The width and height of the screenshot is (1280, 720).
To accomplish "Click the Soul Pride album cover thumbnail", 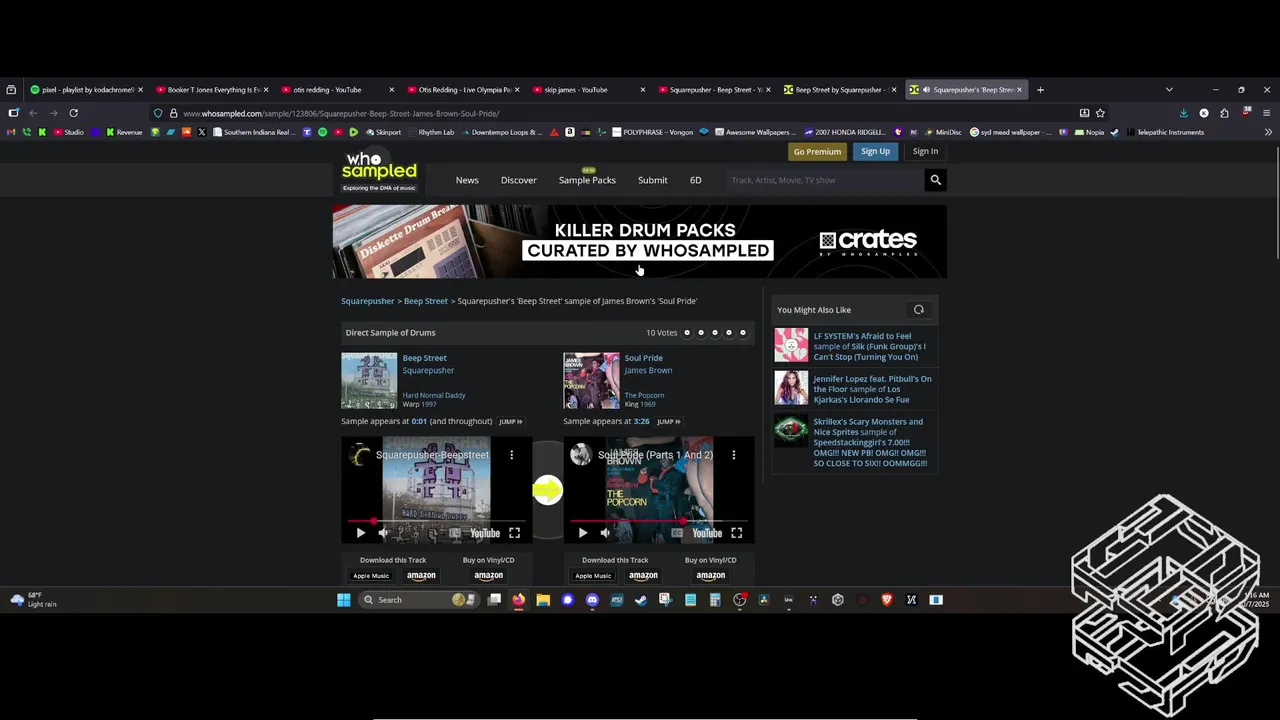I will [x=591, y=380].
